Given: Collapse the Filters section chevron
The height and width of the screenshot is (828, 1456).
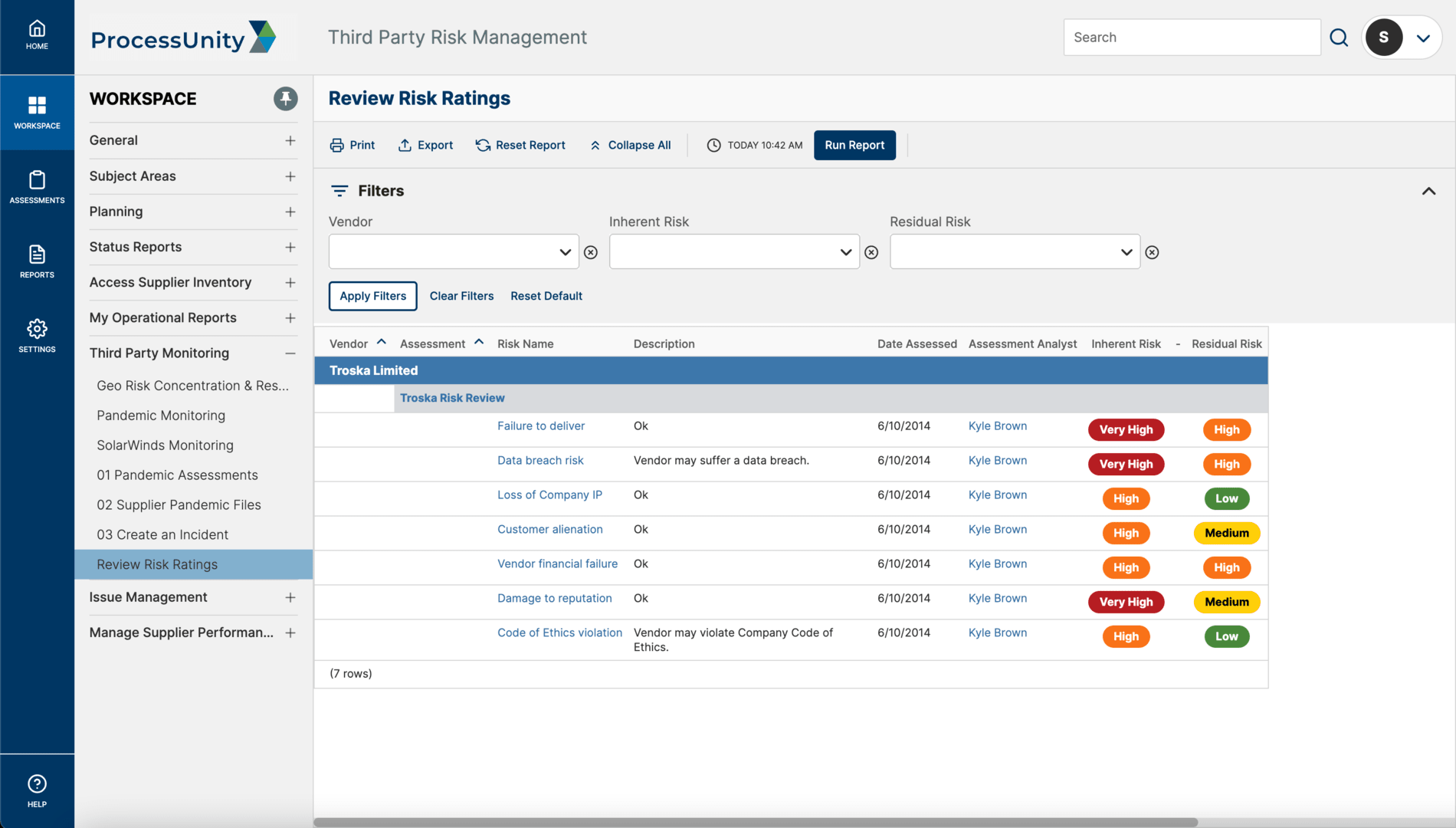Looking at the screenshot, I should pyautogui.click(x=1428, y=191).
